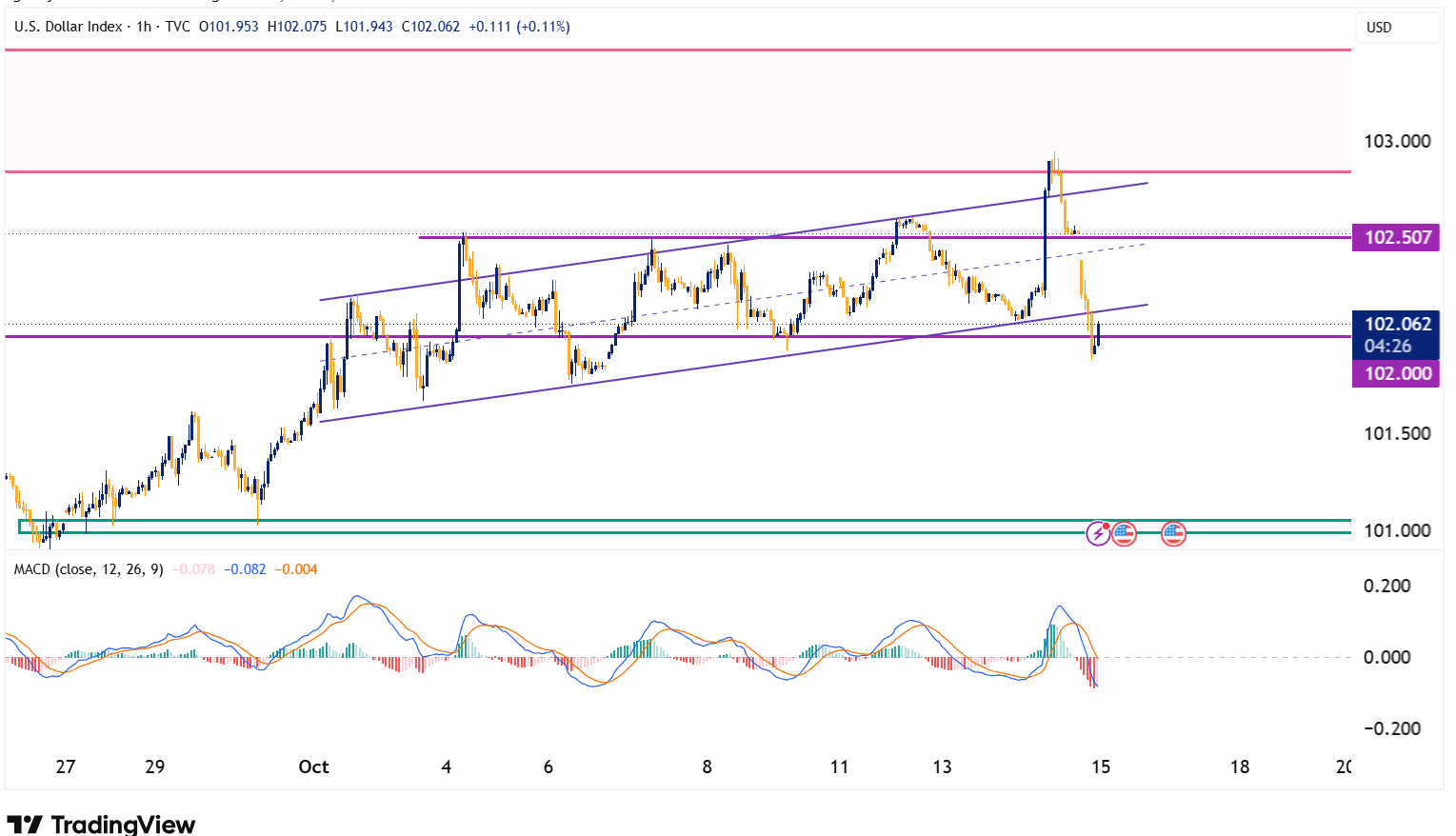Click the 8 date on time axis

(x=707, y=766)
